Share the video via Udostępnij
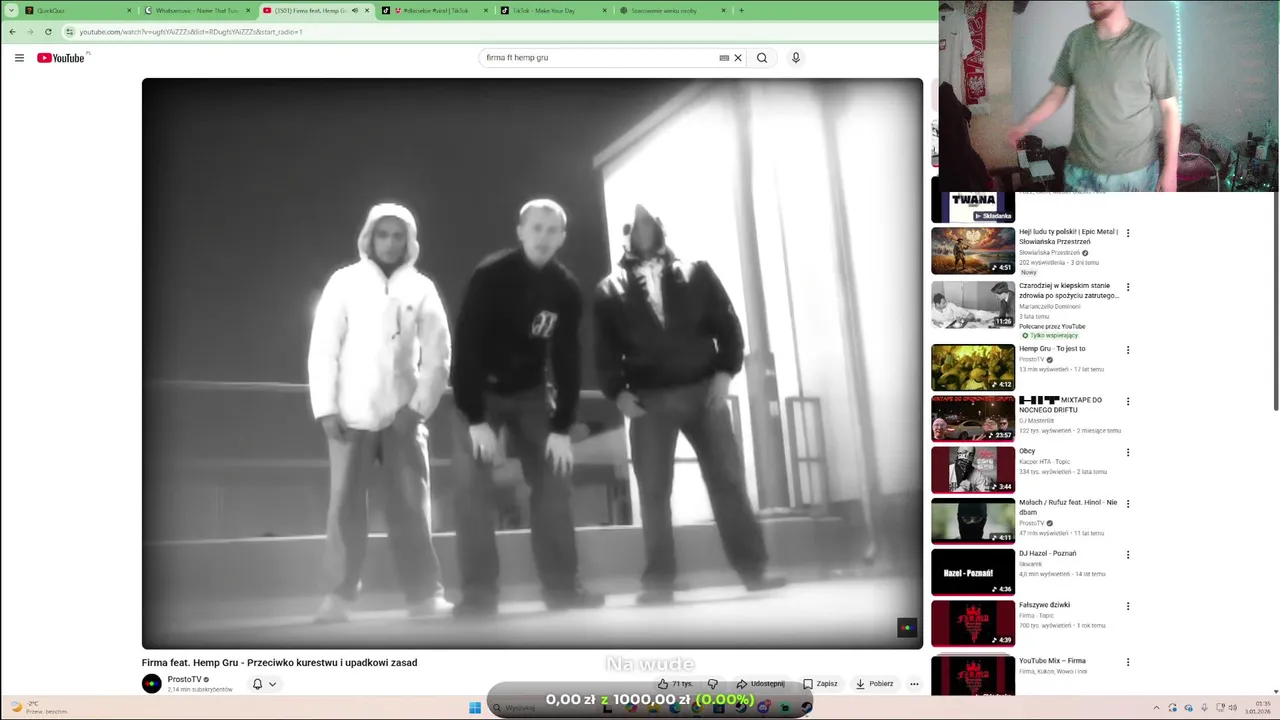Viewport: 1280px width, 720px height. coord(761,684)
